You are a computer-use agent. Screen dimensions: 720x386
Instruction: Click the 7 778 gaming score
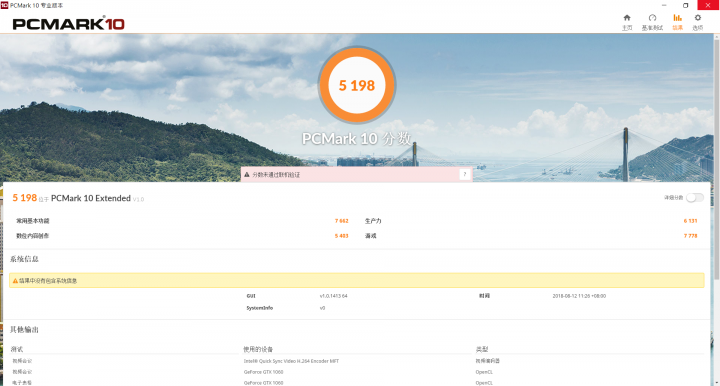(690, 236)
